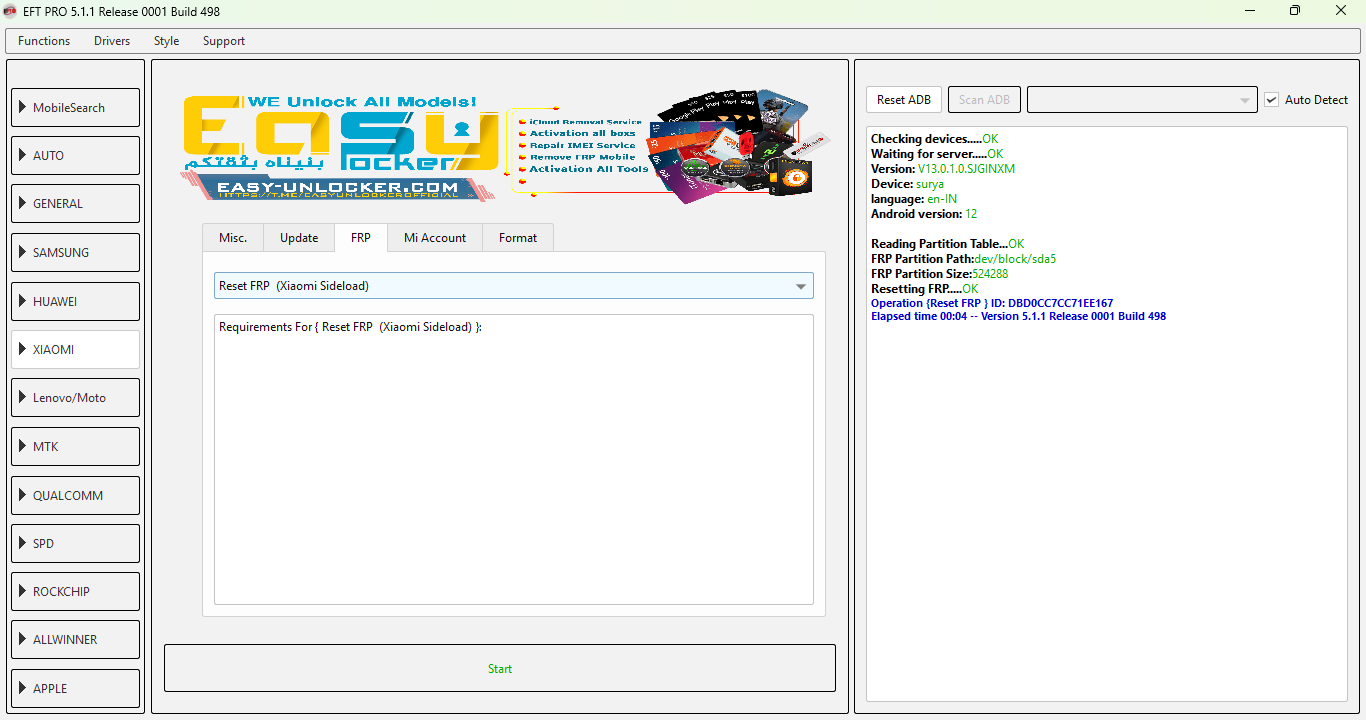Image resolution: width=1366 pixels, height=720 pixels.
Task: Expand the HUAWEI sidebar section
Action: (x=75, y=301)
